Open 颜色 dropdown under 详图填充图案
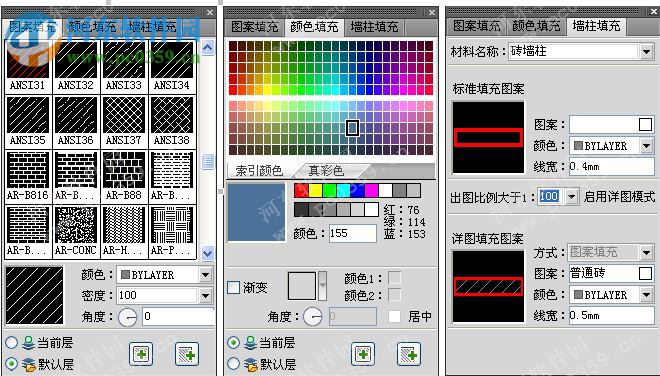 point(647,295)
